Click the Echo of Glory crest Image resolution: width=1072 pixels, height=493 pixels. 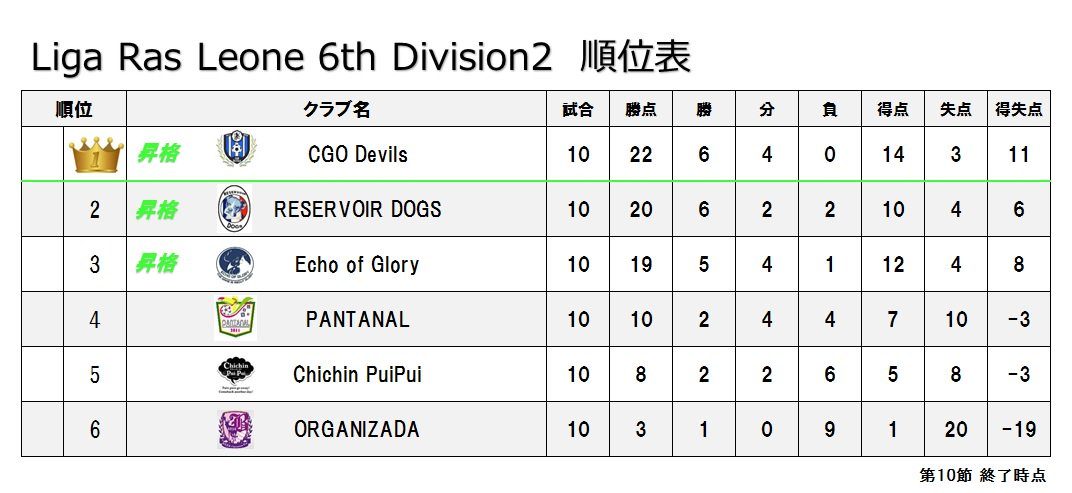click(235, 265)
